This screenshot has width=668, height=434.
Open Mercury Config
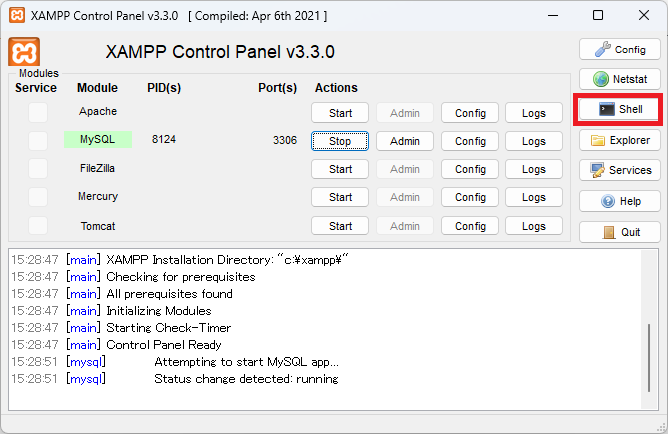click(470, 197)
